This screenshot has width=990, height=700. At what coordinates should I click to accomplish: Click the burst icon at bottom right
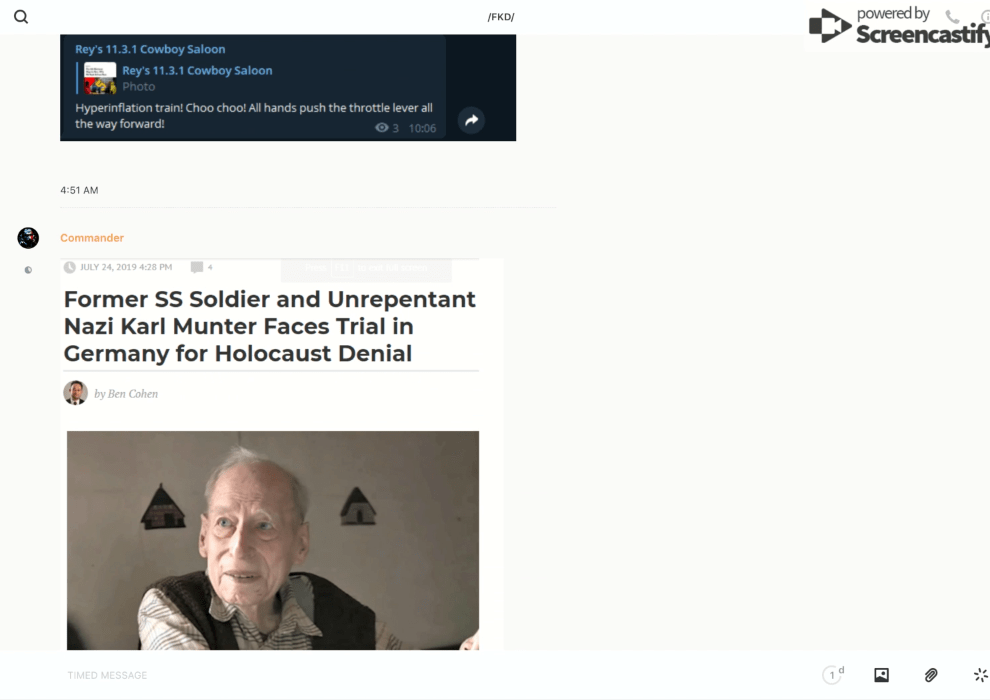[980, 675]
